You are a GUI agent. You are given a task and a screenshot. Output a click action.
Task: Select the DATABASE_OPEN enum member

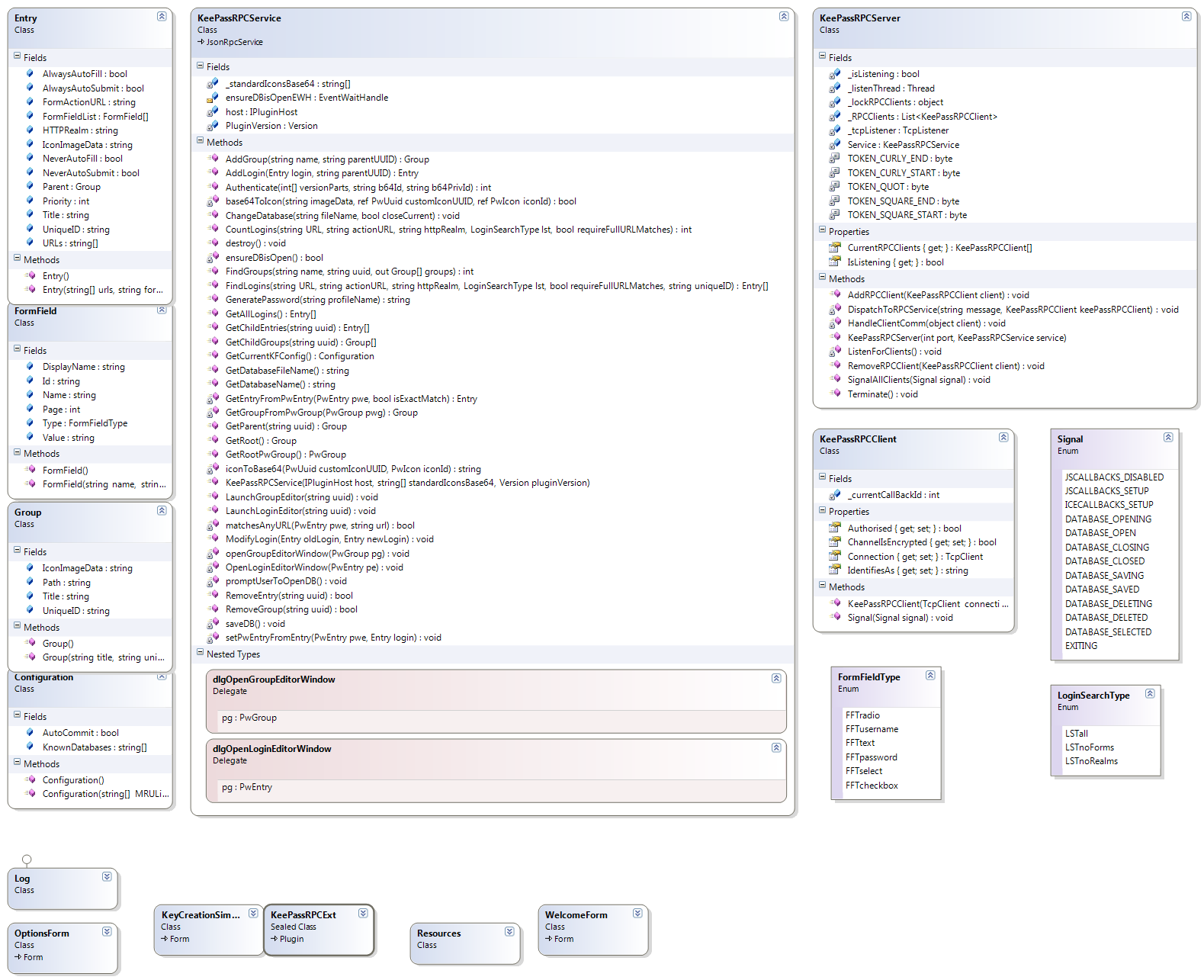[x=1100, y=533]
